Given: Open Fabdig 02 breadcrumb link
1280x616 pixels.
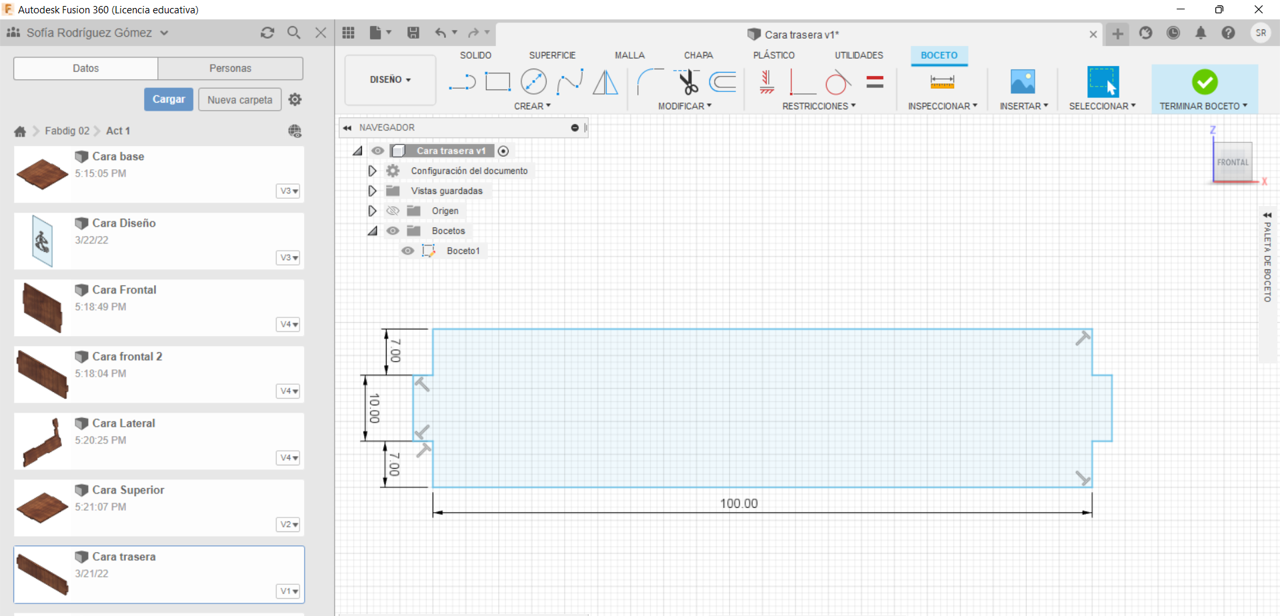Looking at the screenshot, I should coord(67,131).
